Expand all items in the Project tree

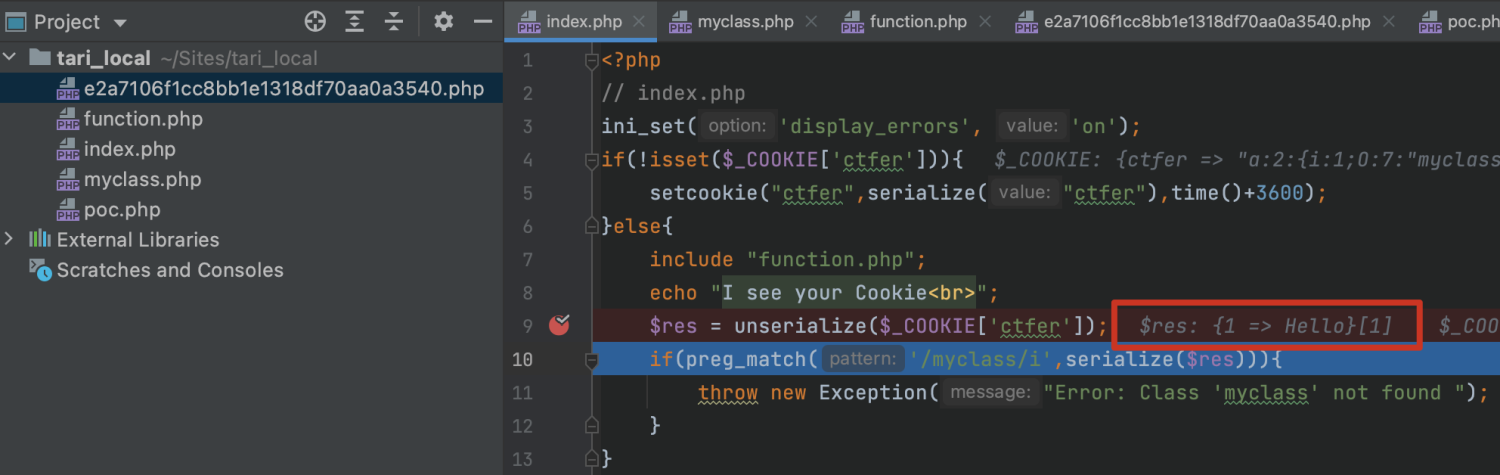click(355, 21)
